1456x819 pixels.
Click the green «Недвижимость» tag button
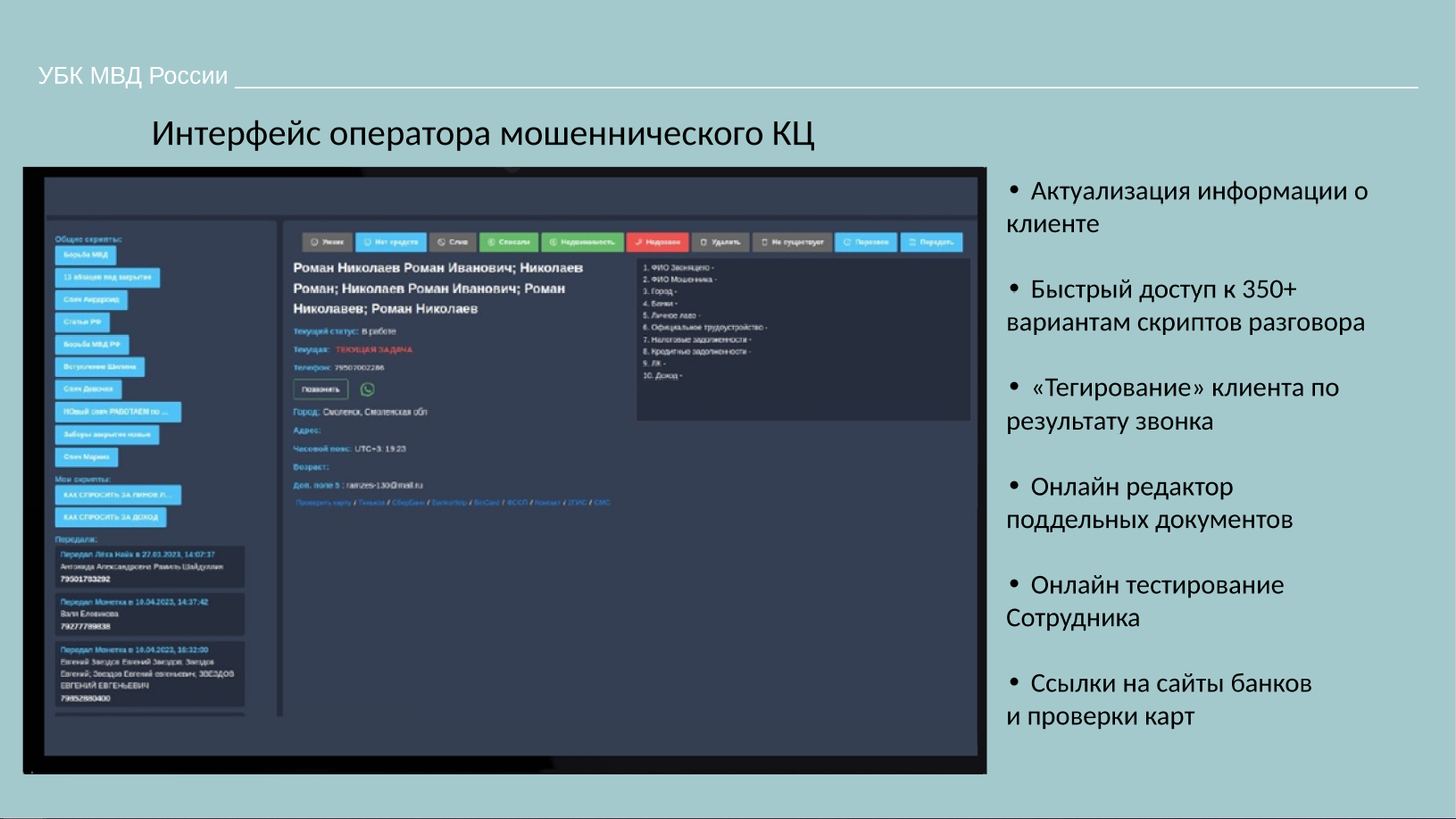click(x=582, y=242)
